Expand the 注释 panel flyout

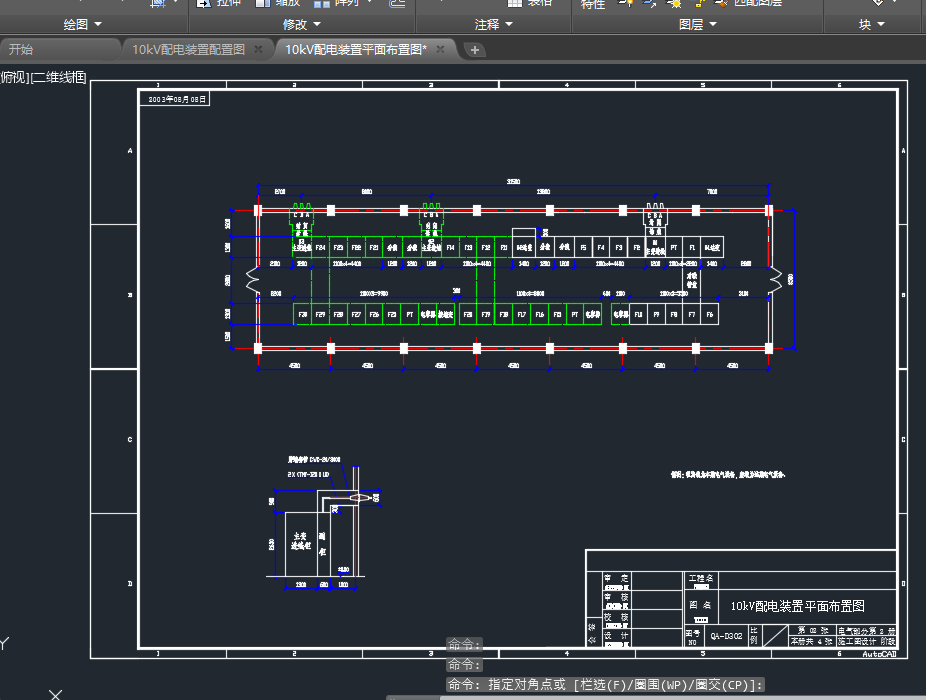point(494,24)
